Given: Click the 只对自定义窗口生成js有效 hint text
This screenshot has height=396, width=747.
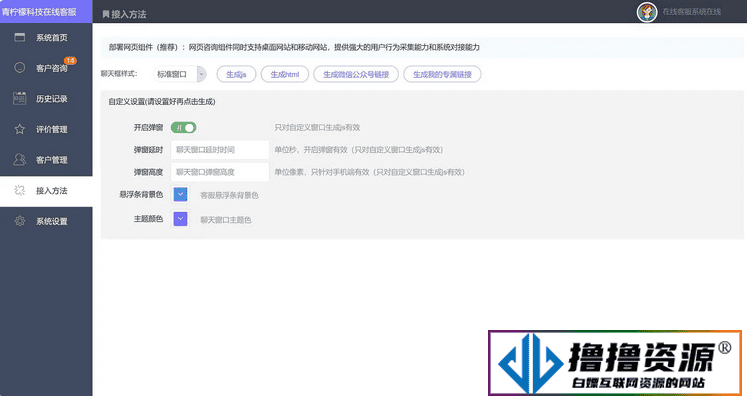Looking at the screenshot, I should click(x=317, y=127).
